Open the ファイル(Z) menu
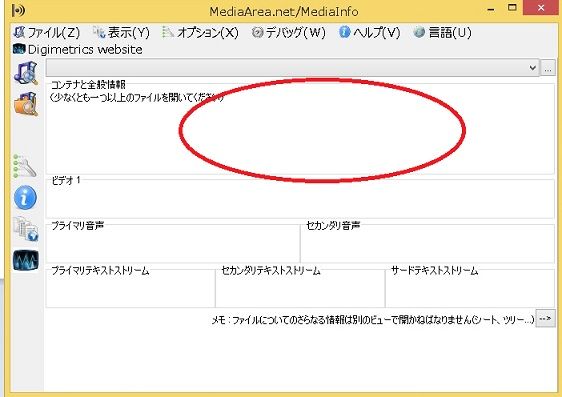562x397 pixels. [x=47, y=33]
